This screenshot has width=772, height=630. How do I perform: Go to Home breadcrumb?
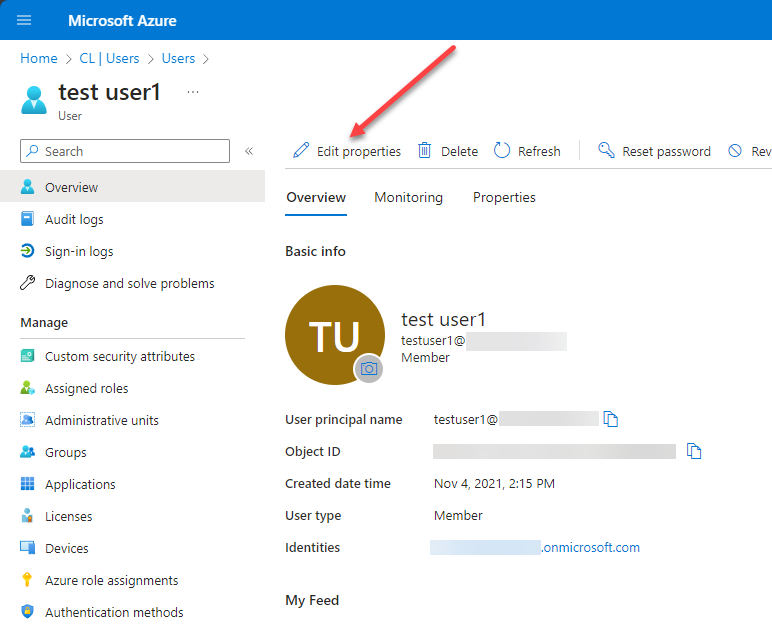39,59
